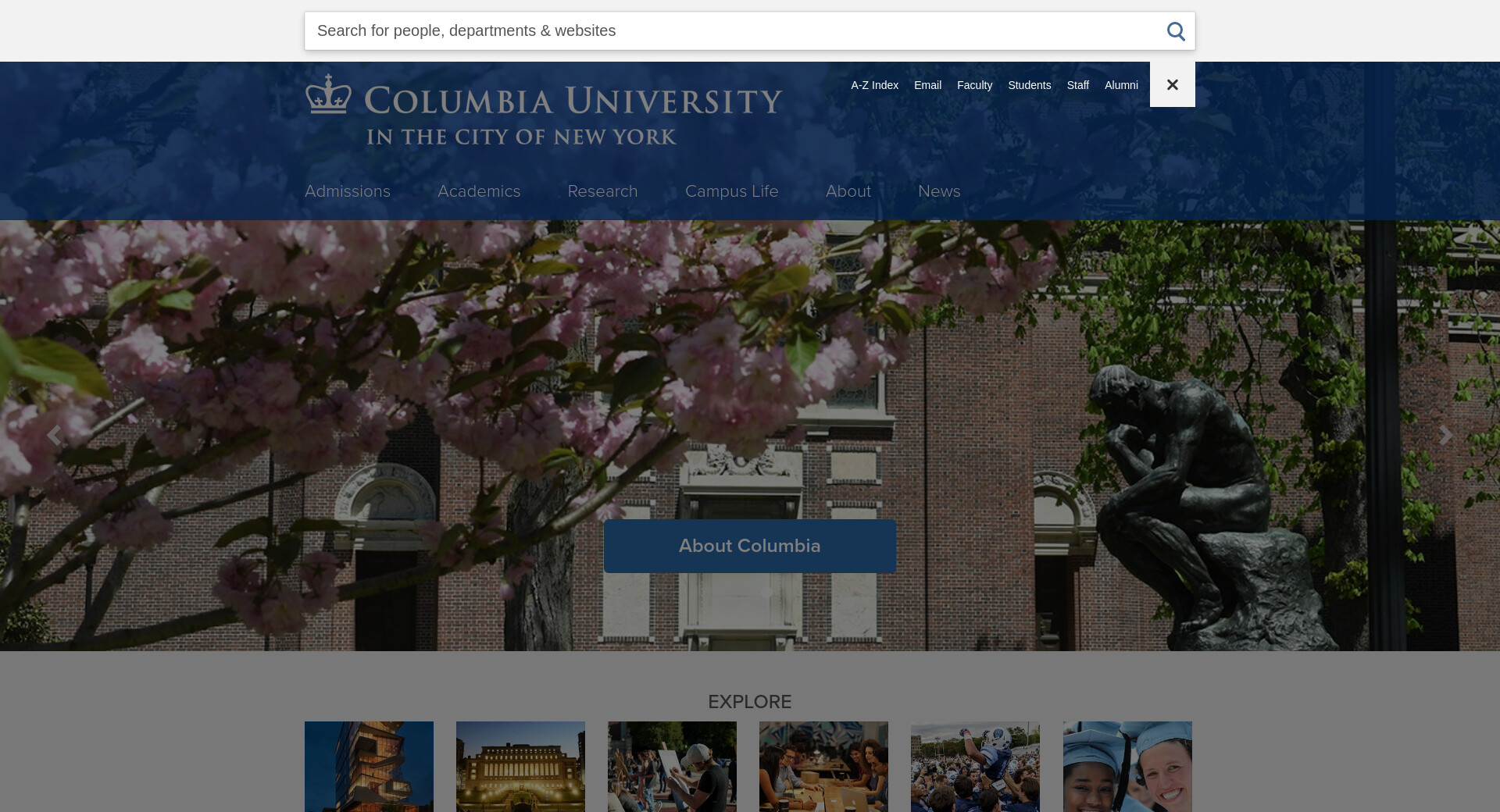Go to the News navigation item

(x=939, y=191)
